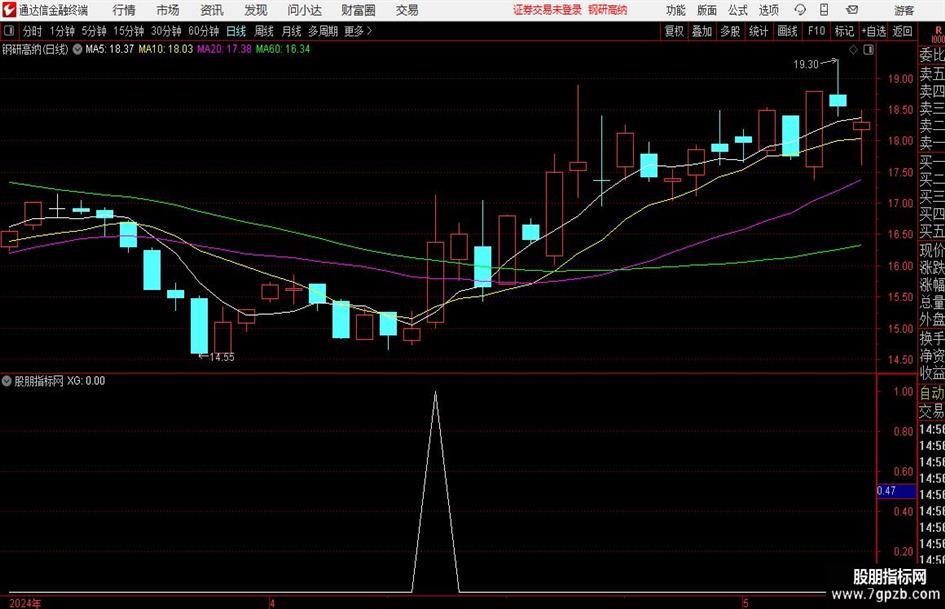Switch to the 5分钟 period tab

coord(94,31)
